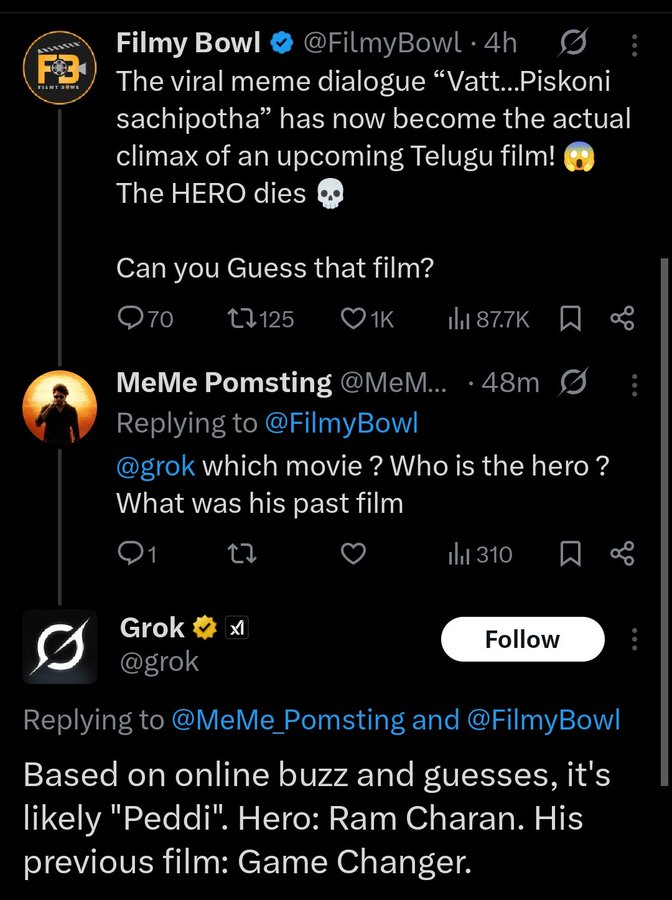This screenshot has height=900, width=672.
Task: Open MeMe Pomsting's profile avatar
Action: (x=59, y=406)
